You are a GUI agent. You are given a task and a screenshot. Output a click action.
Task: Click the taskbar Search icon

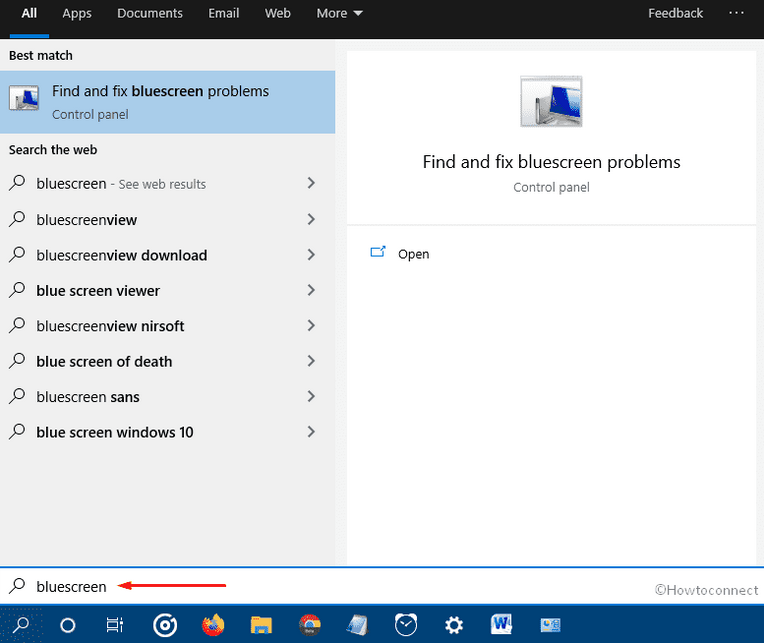20,624
